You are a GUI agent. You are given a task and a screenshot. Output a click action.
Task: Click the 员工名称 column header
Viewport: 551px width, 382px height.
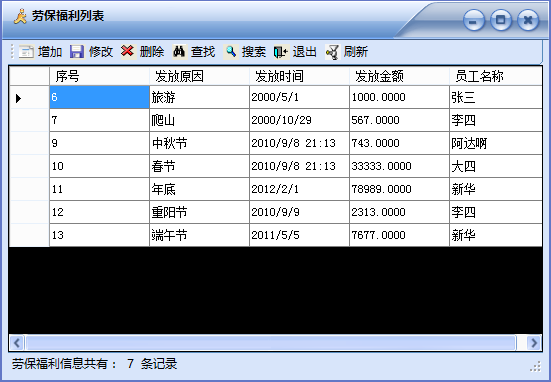(496, 76)
